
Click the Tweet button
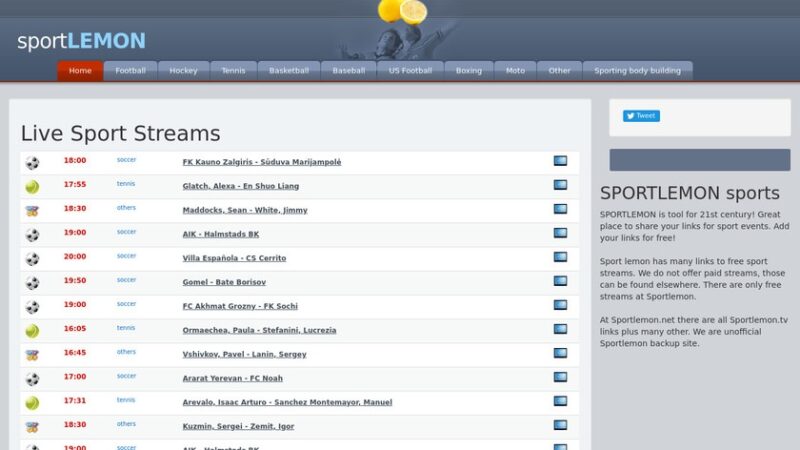[x=641, y=116]
